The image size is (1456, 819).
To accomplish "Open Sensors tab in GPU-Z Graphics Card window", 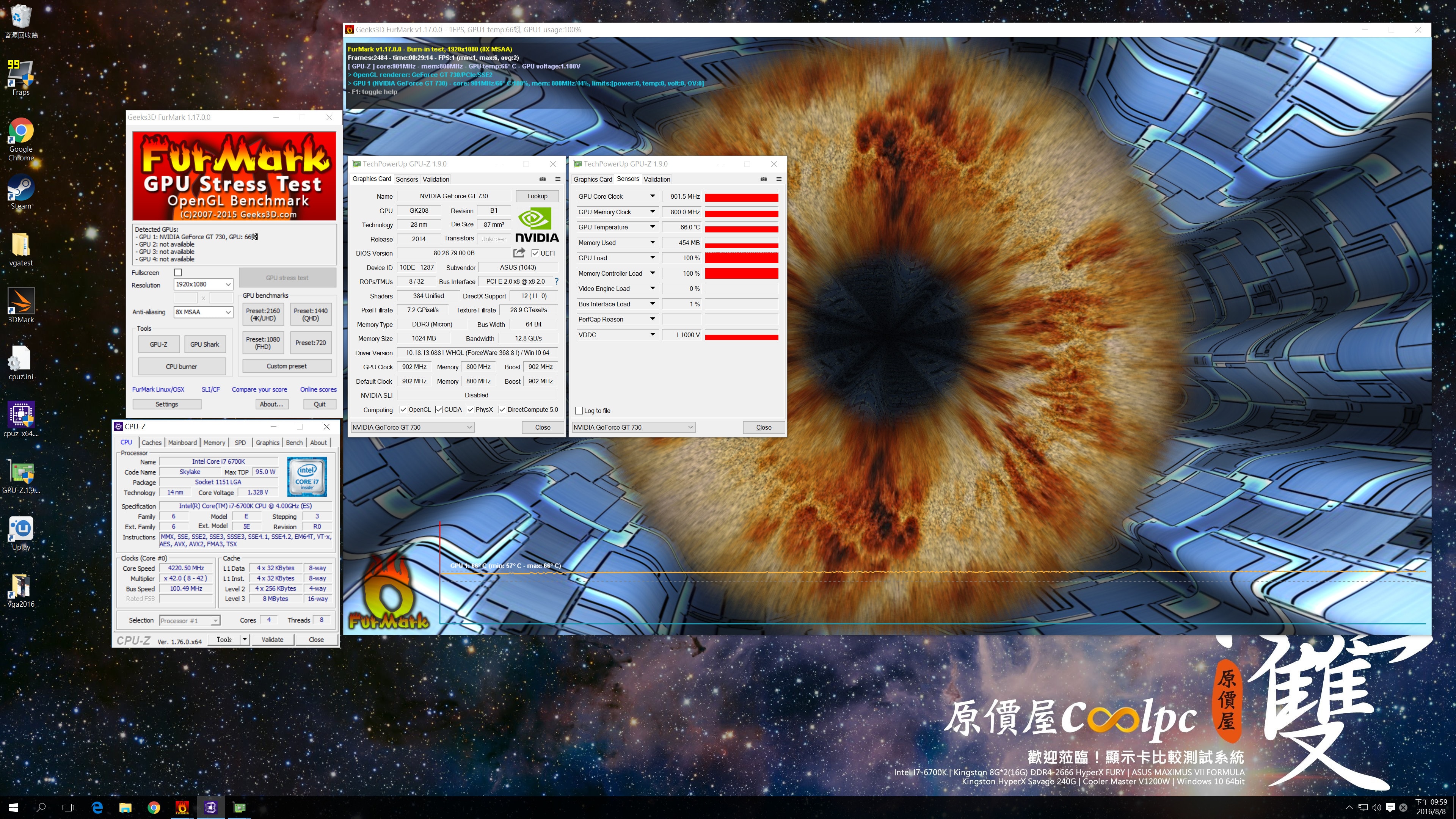I will click(x=407, y=179).
